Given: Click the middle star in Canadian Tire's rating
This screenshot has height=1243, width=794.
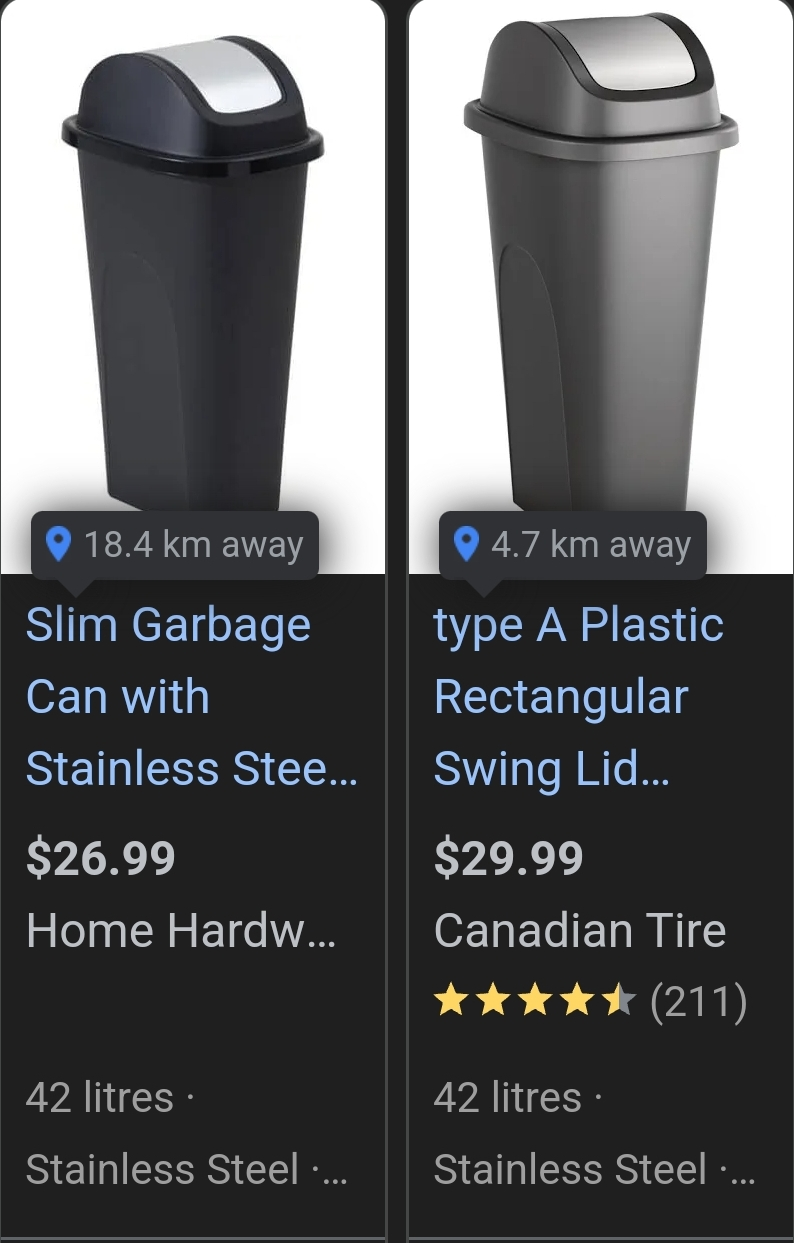Looking at the screenshot, I should 535,1001.
